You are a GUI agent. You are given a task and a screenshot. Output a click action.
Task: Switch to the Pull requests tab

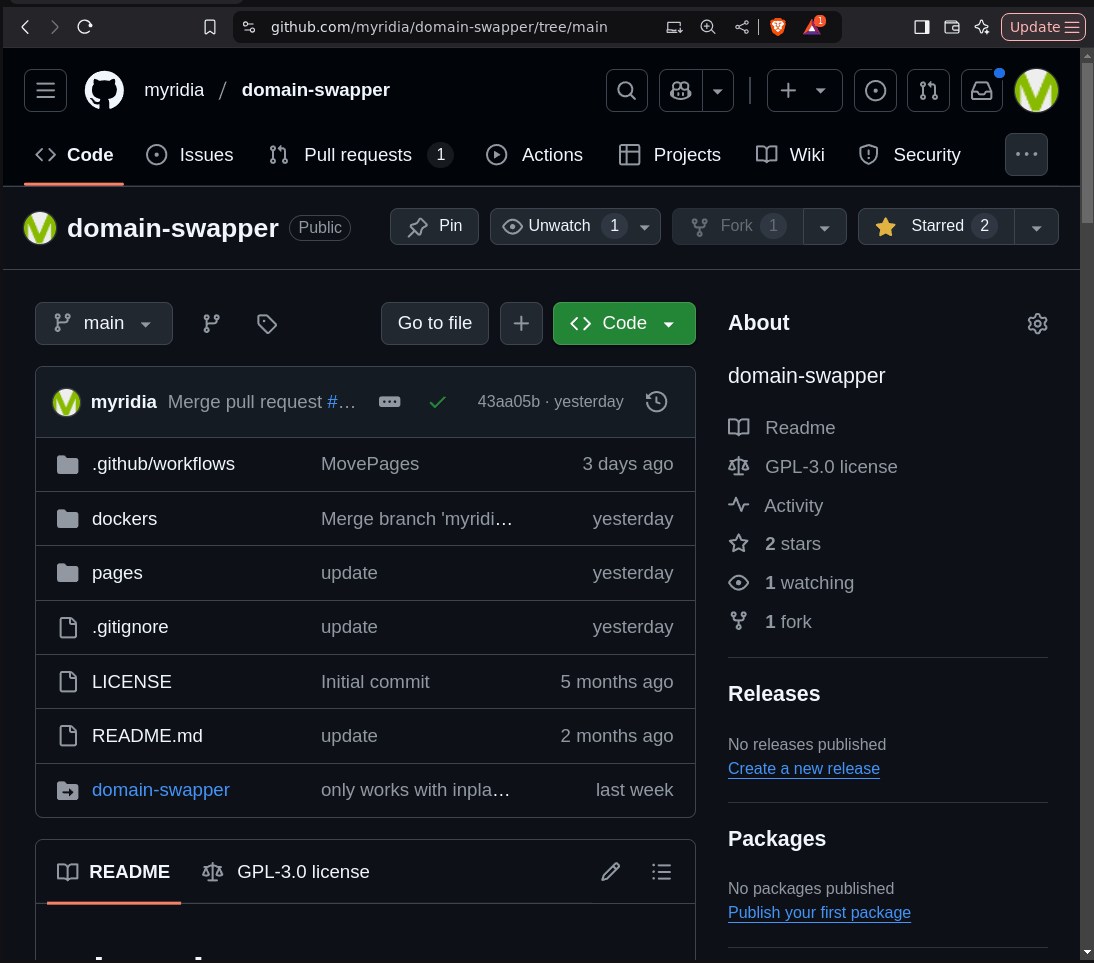pos(358,155)
